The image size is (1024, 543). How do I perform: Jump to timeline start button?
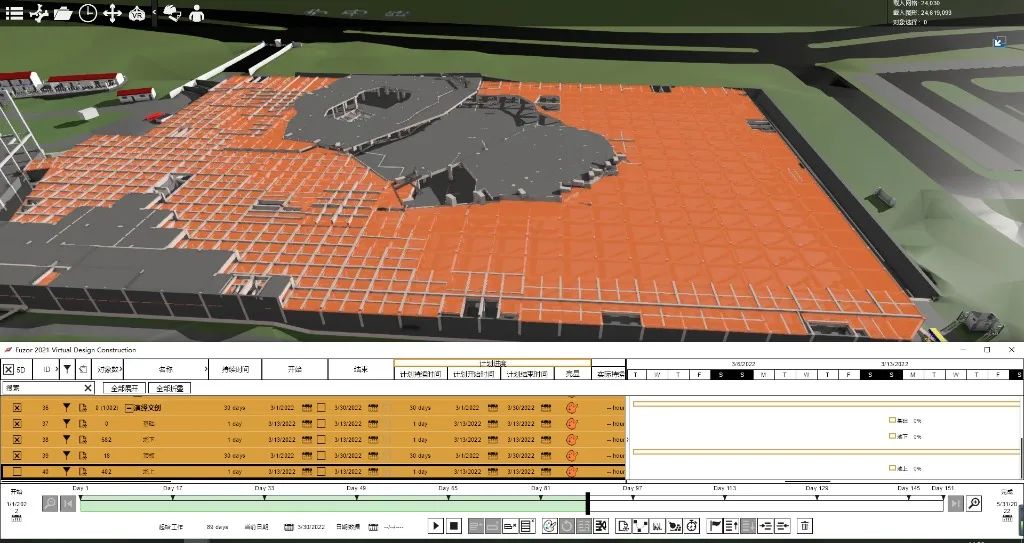click(x=67, y=504)
